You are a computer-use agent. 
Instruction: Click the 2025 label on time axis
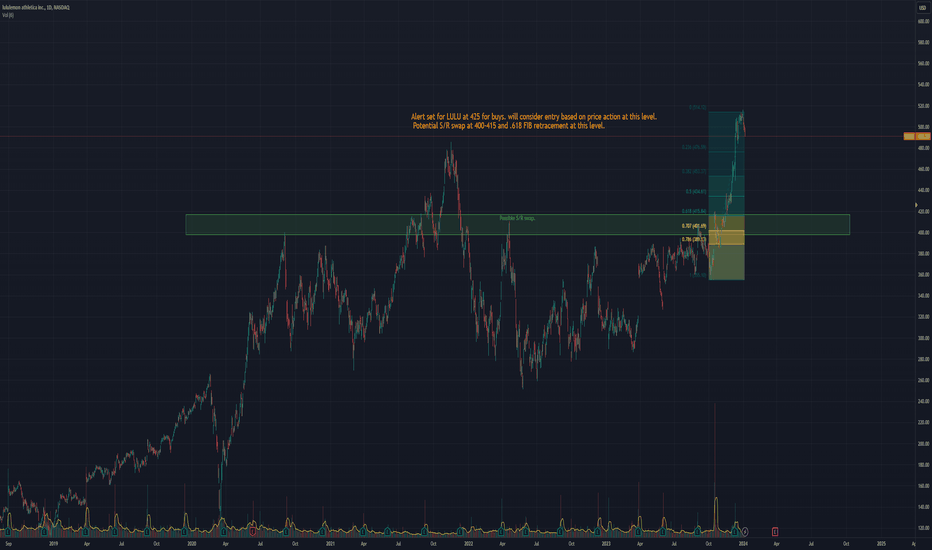click(x=881, y=543)
